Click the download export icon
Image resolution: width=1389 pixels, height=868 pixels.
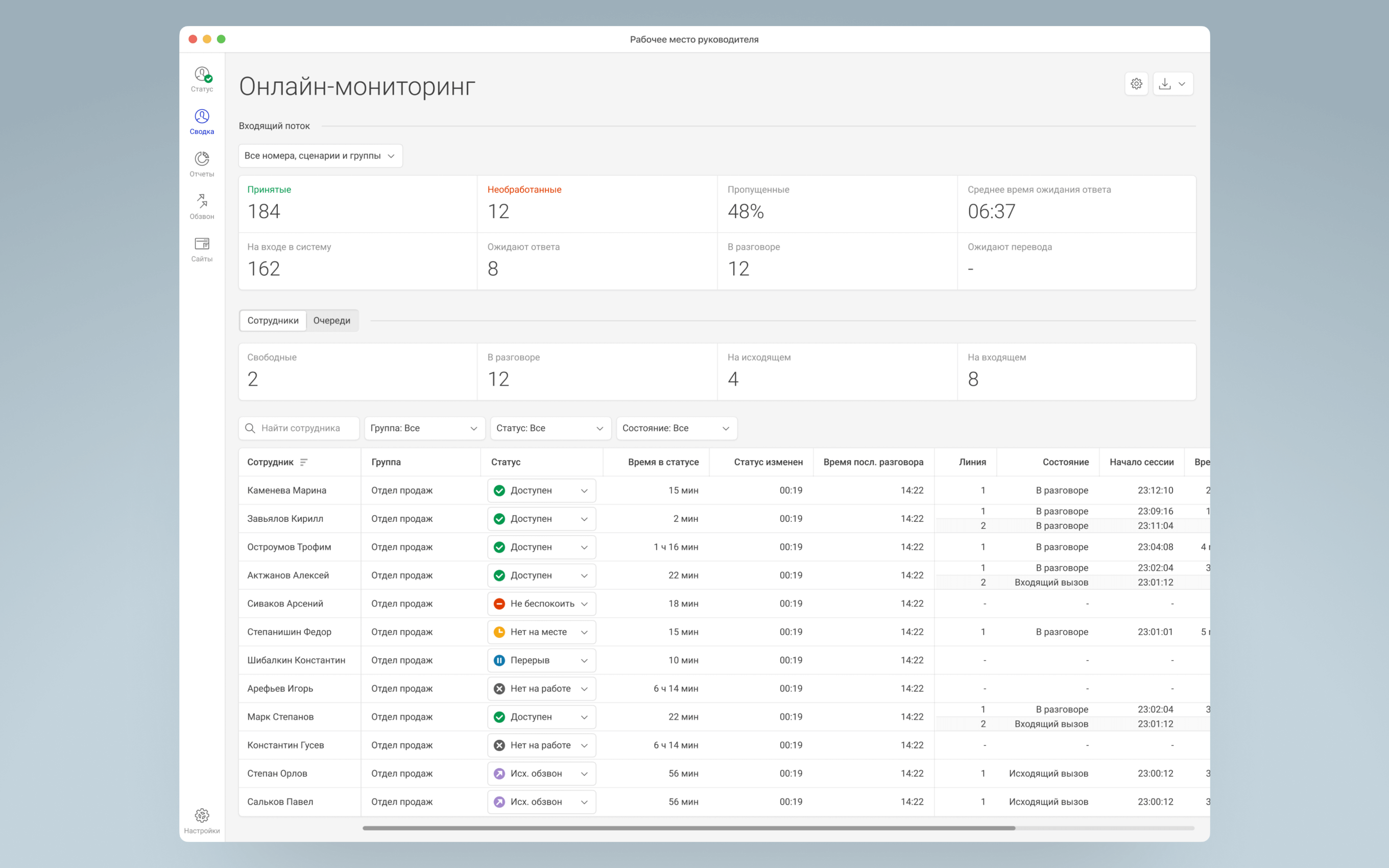[1165, 84]
